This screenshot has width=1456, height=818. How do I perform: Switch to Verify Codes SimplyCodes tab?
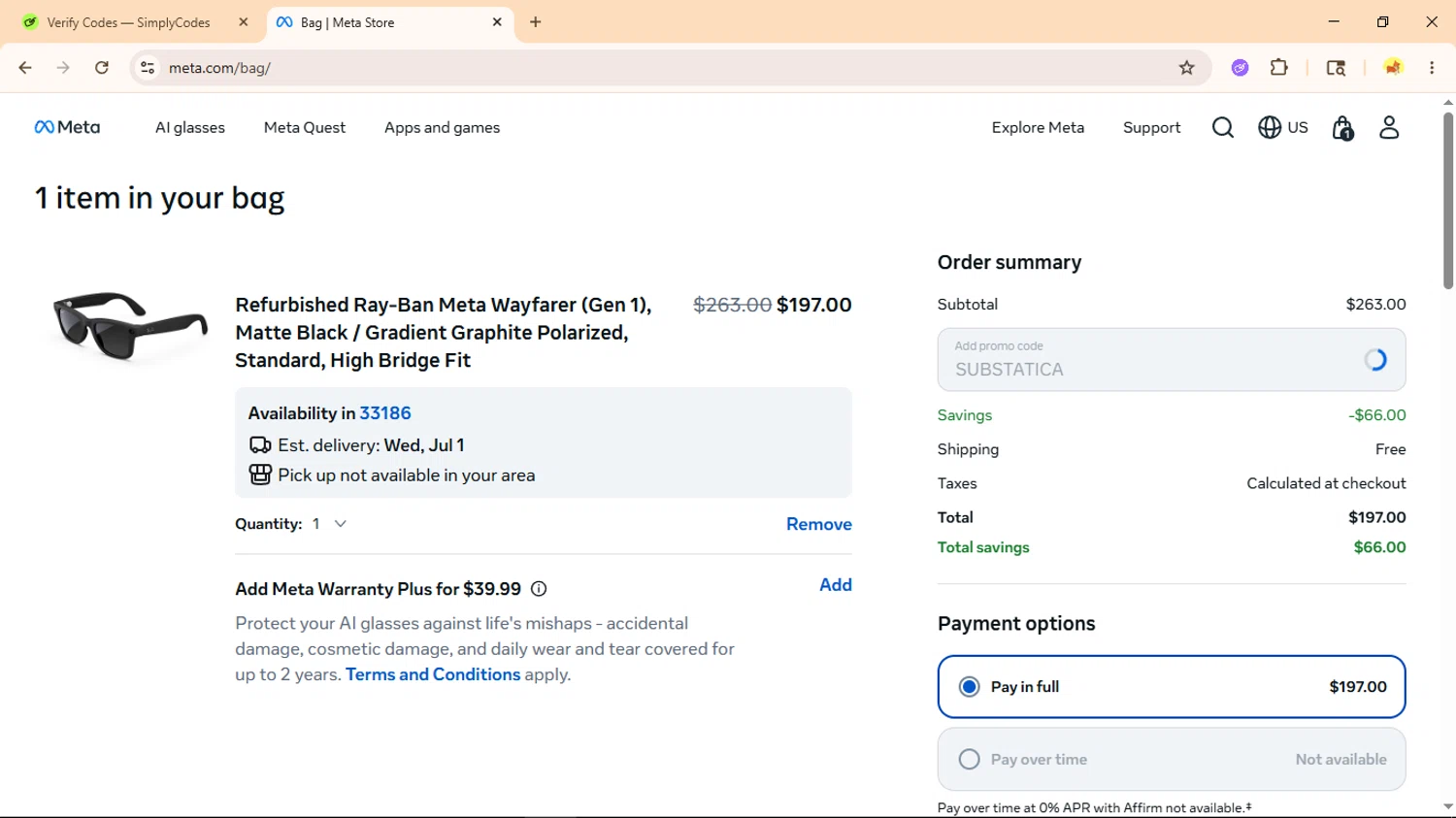click(x=130, y=21)
